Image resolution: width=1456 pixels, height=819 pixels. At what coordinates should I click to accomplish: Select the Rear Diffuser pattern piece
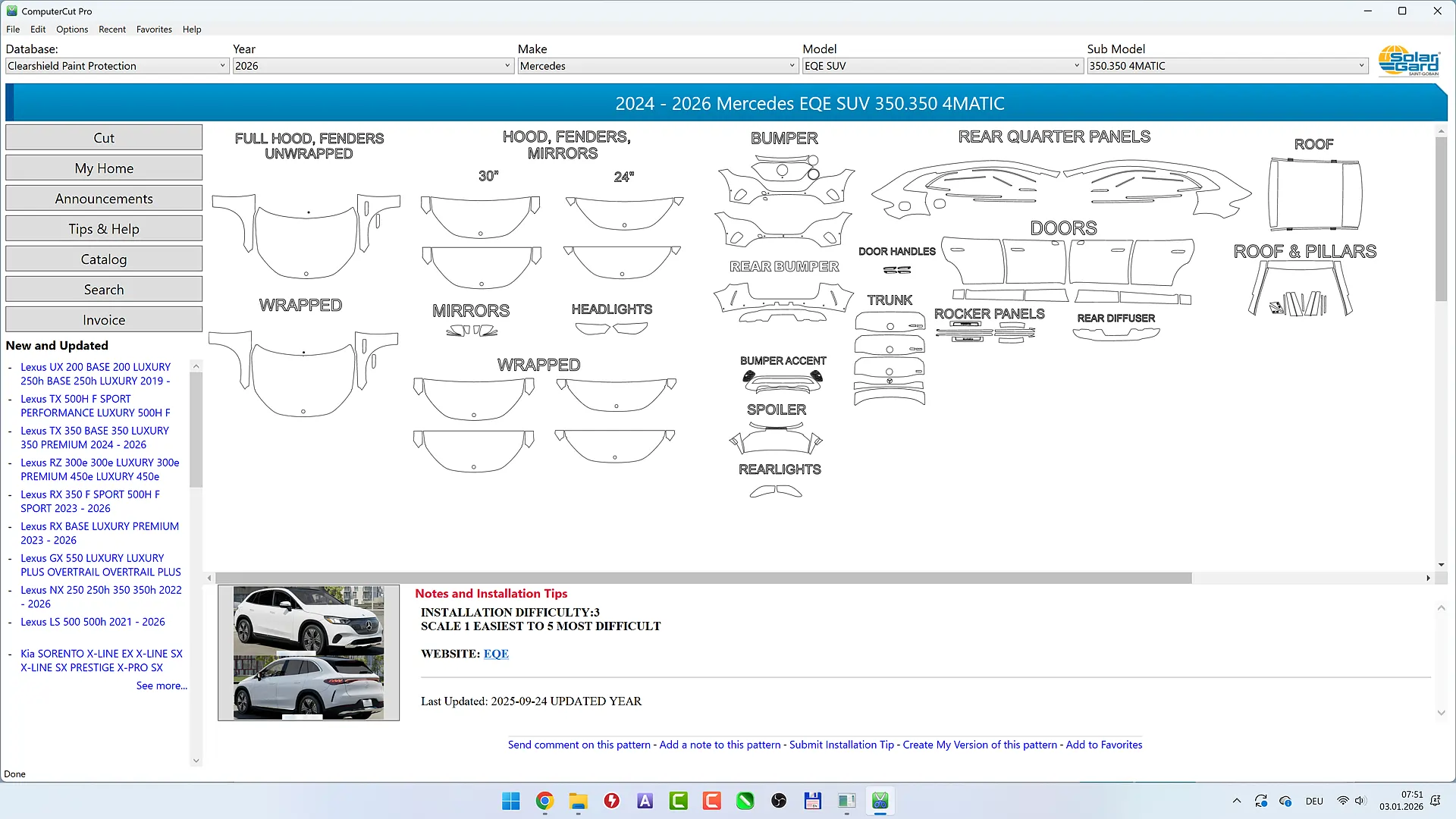[1116, 334]
